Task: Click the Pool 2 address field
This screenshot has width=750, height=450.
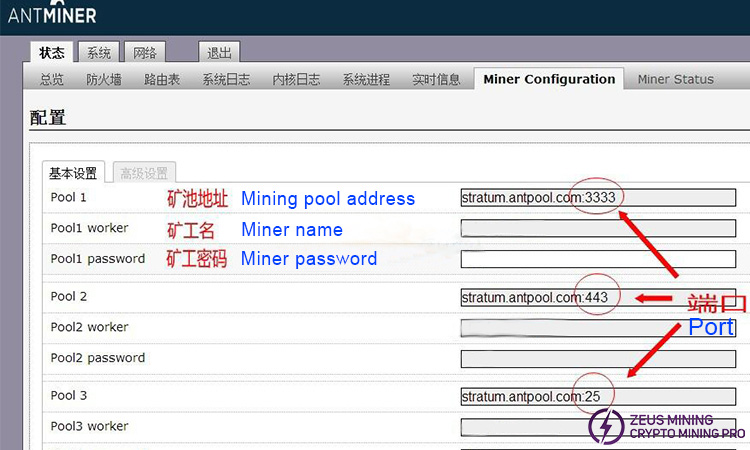Action: point(598,297)
